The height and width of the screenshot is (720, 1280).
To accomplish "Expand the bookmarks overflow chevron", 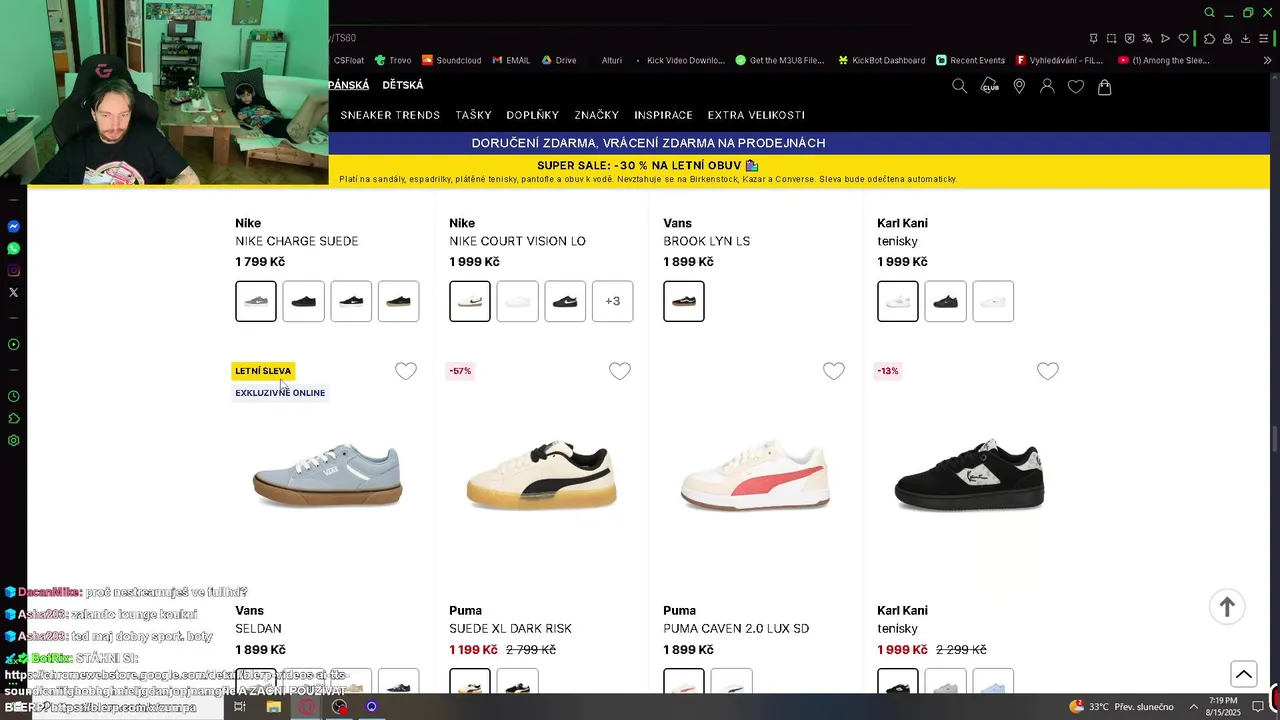I will click(x=1268, y=60).
